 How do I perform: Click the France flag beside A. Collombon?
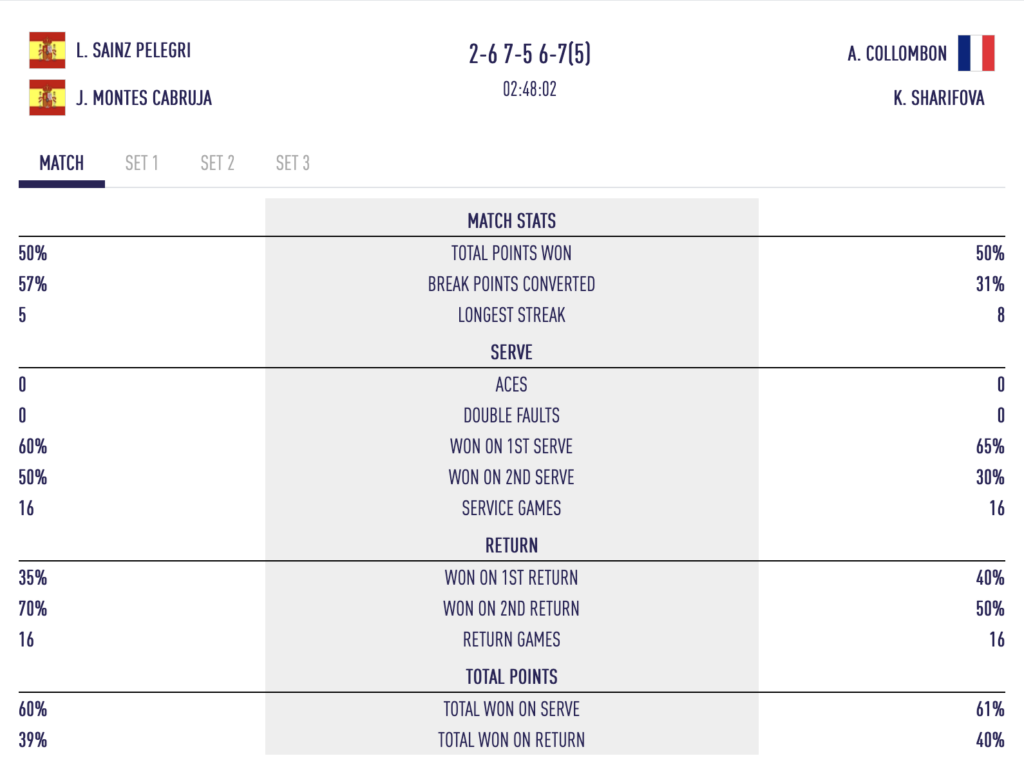976,53
